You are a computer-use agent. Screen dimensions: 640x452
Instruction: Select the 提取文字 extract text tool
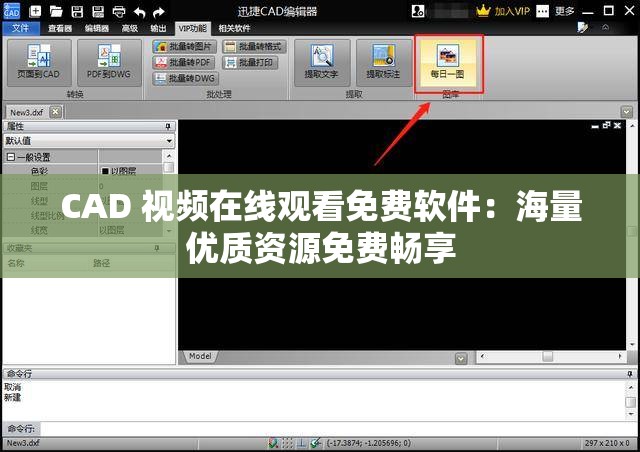322,62
